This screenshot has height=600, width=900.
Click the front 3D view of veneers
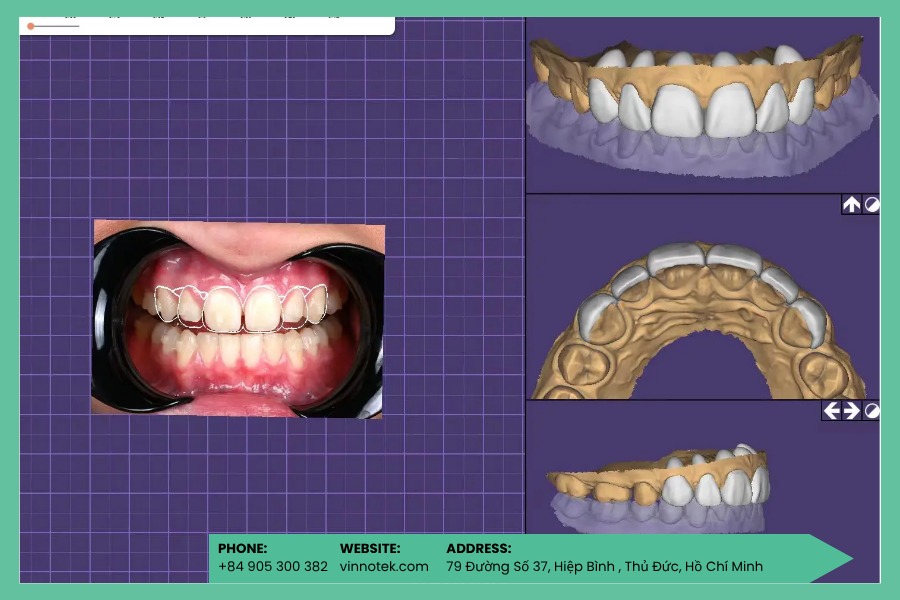pyautogui.click(x=703, y=105)
